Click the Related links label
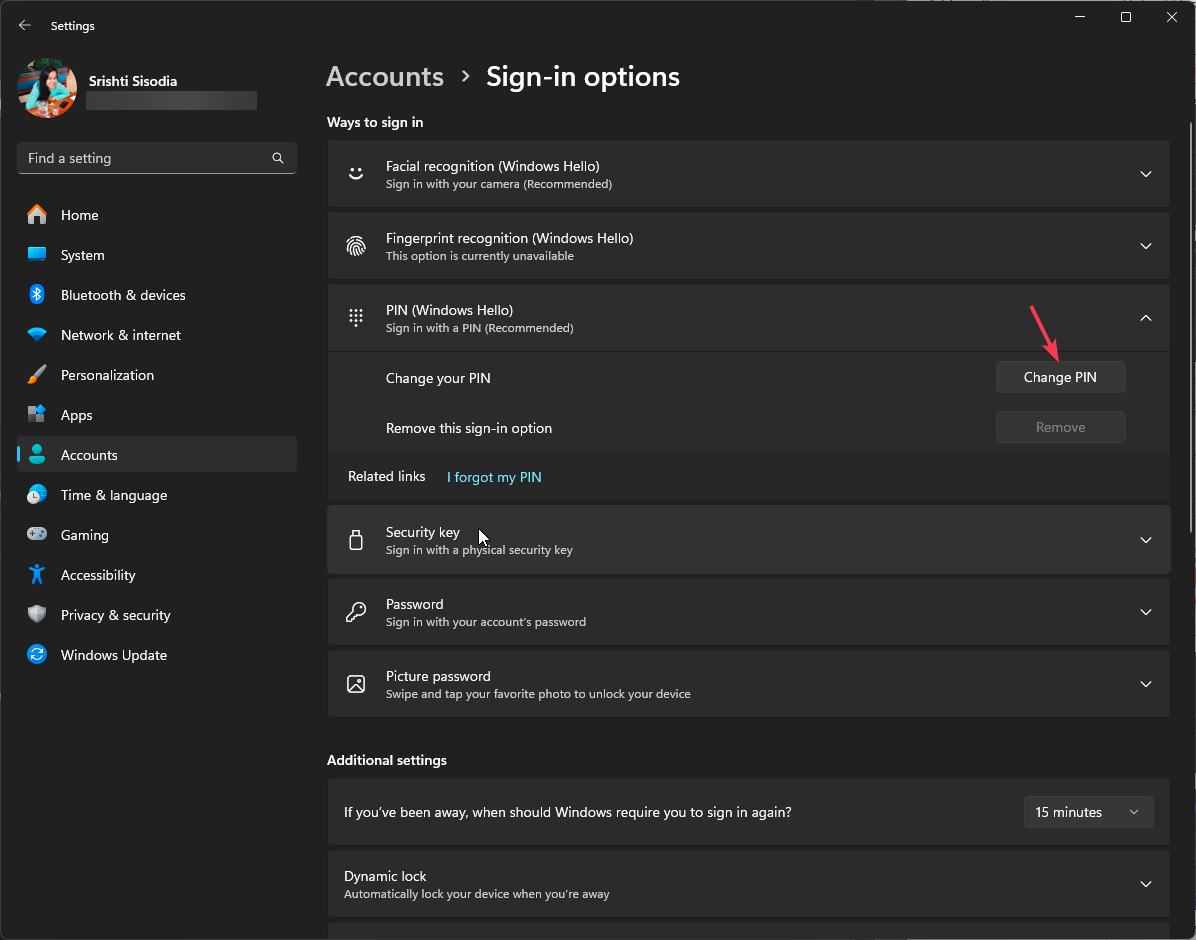Viewport: 1196px width, 940px height. (x=387, y=476)
